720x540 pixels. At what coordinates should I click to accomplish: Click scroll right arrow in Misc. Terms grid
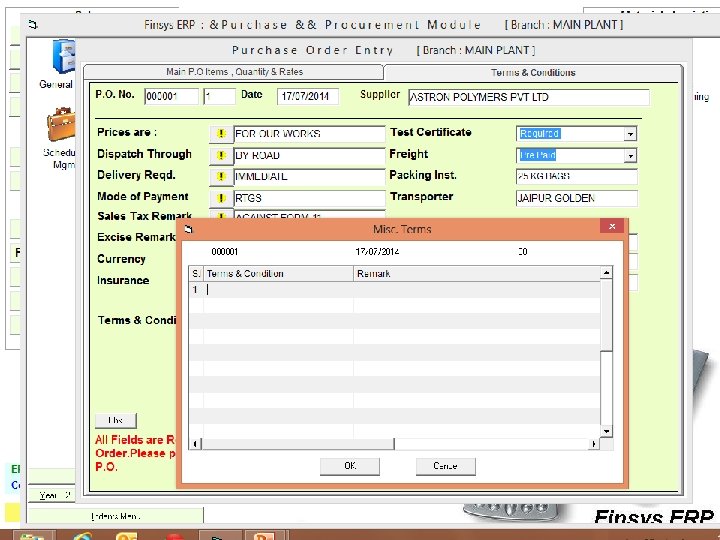point(594,444)
